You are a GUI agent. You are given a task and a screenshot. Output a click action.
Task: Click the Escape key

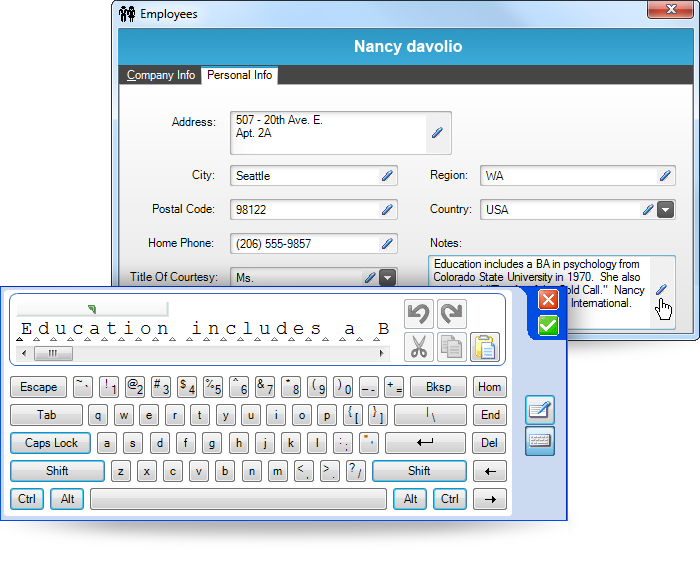point(38,387)
